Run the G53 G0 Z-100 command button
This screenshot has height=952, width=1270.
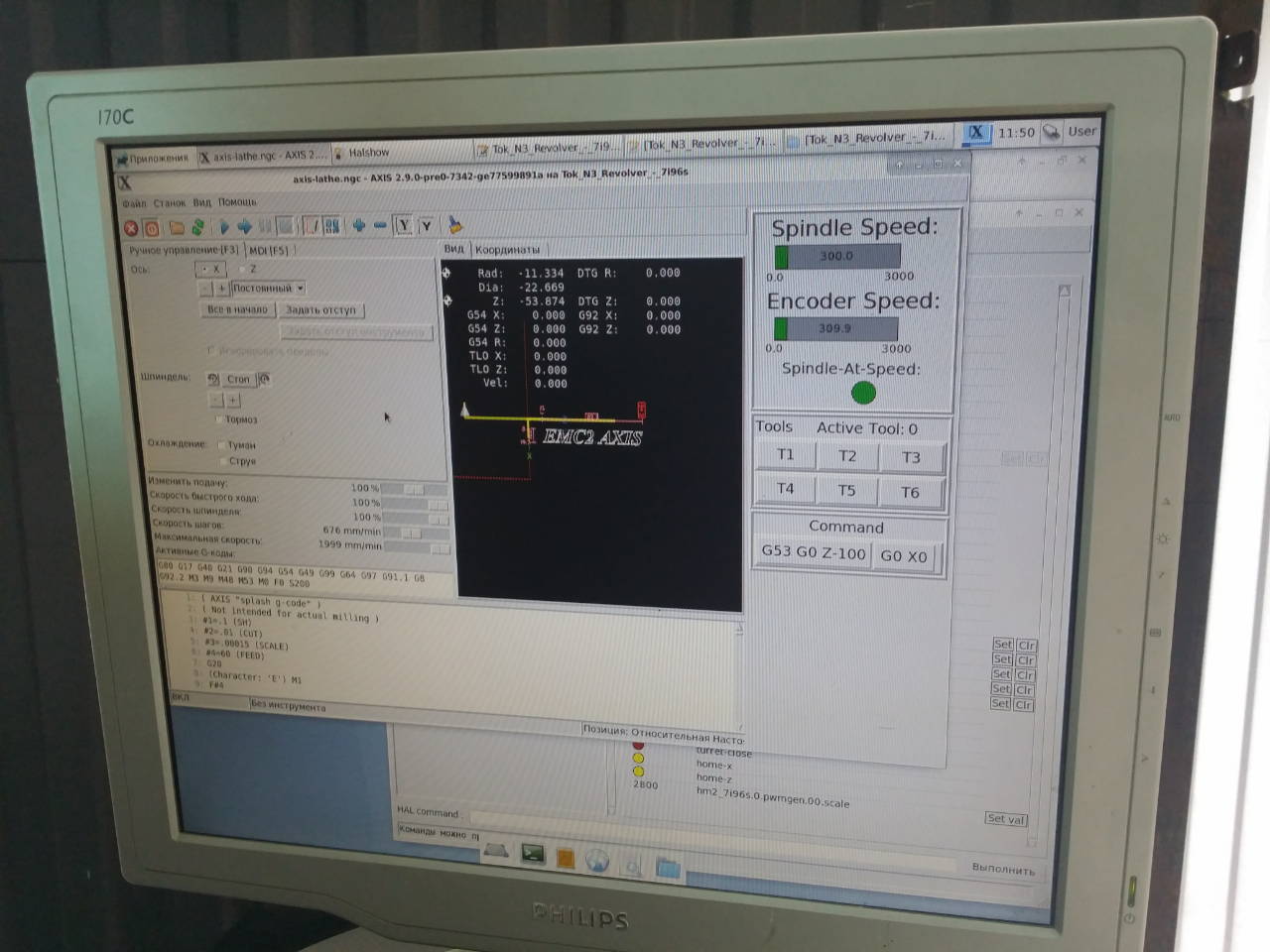pyautogui.click(x=813, y=552)
